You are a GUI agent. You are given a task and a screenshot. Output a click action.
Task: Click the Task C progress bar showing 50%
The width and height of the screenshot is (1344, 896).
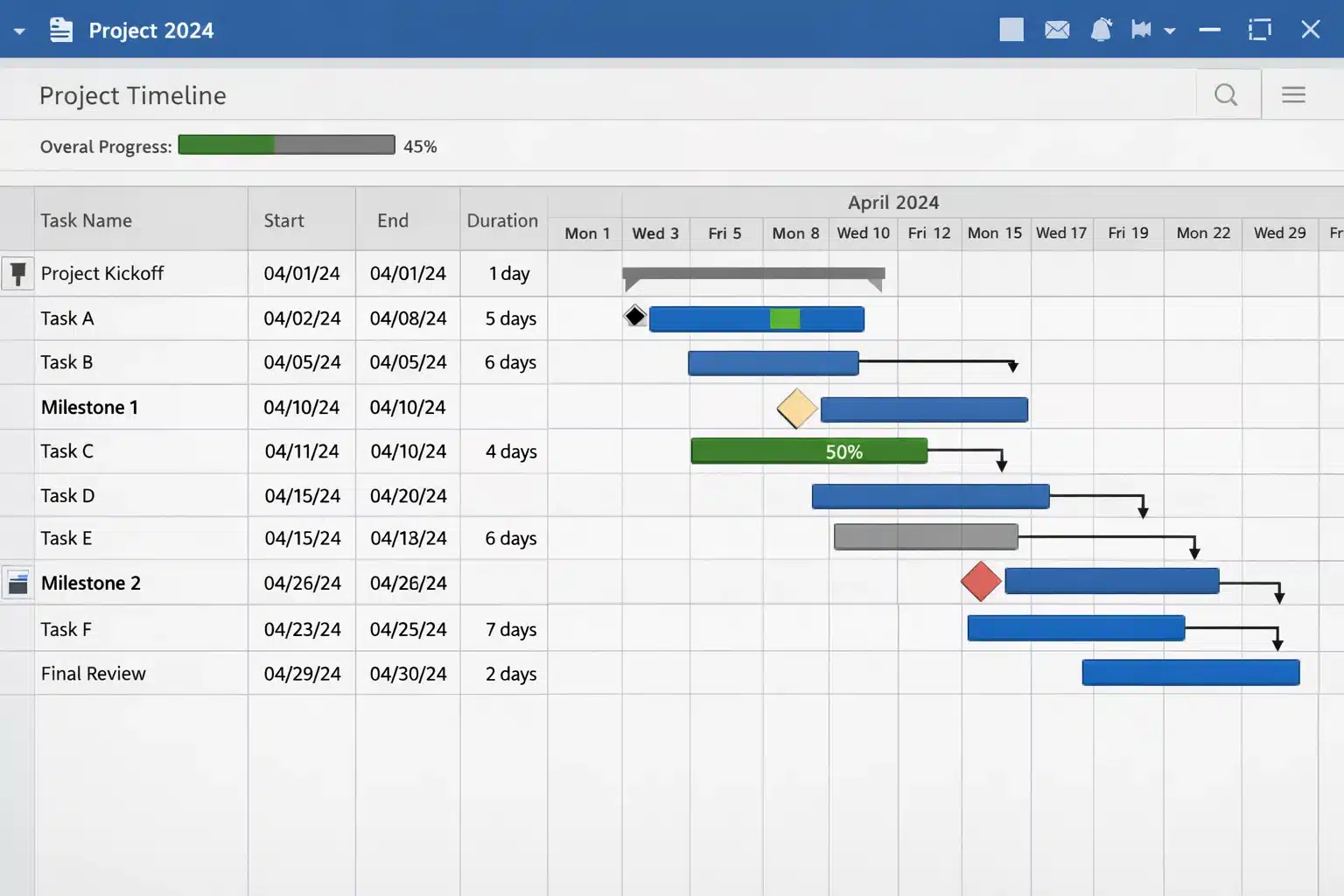[808, 451]
